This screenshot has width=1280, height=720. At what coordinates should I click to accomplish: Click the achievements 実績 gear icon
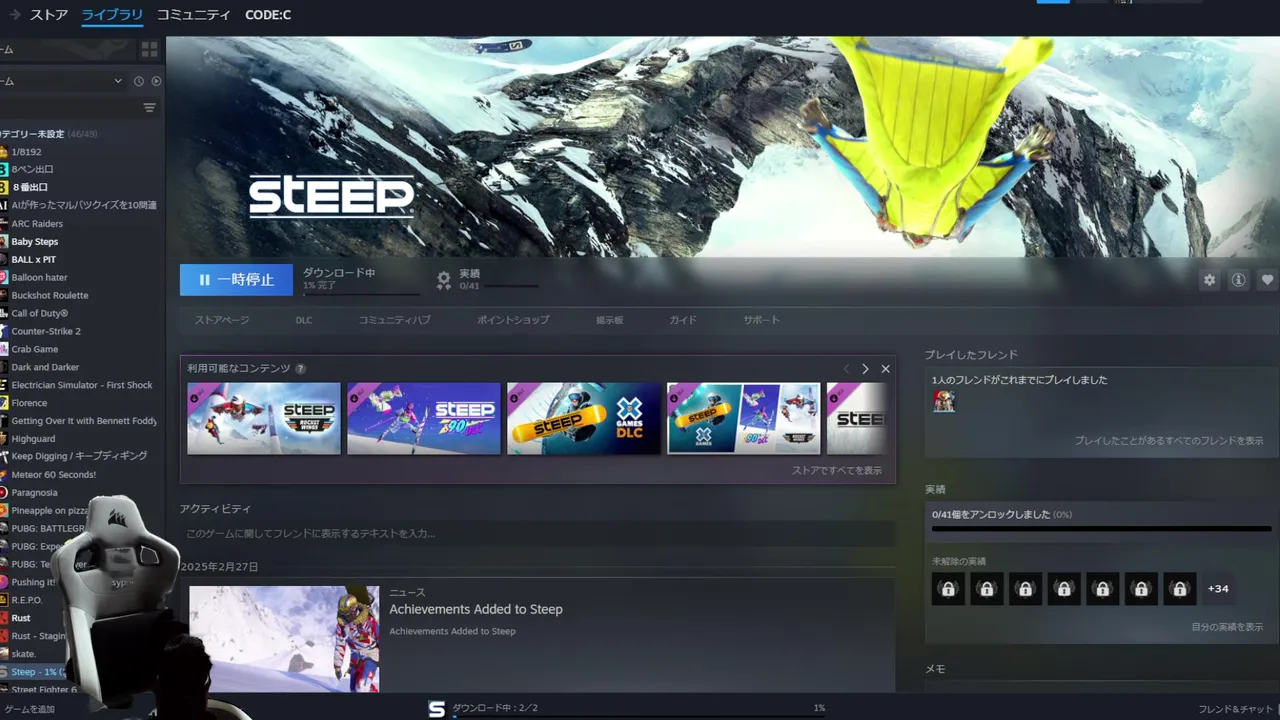444,280
